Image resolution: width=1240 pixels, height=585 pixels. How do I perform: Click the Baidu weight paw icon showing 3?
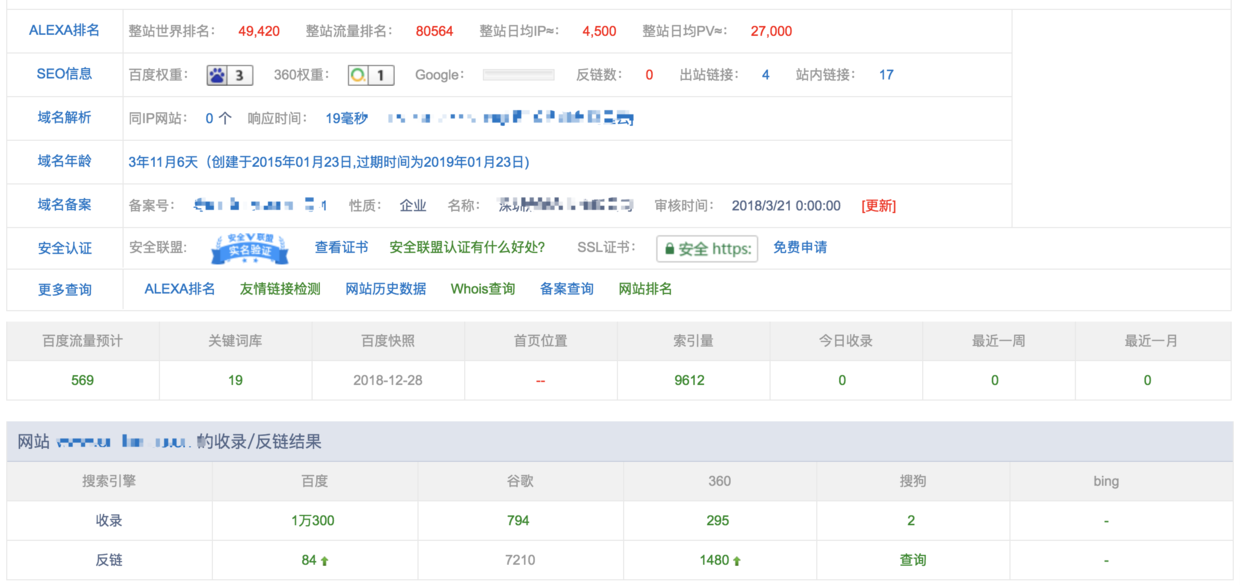coord(228,74)
